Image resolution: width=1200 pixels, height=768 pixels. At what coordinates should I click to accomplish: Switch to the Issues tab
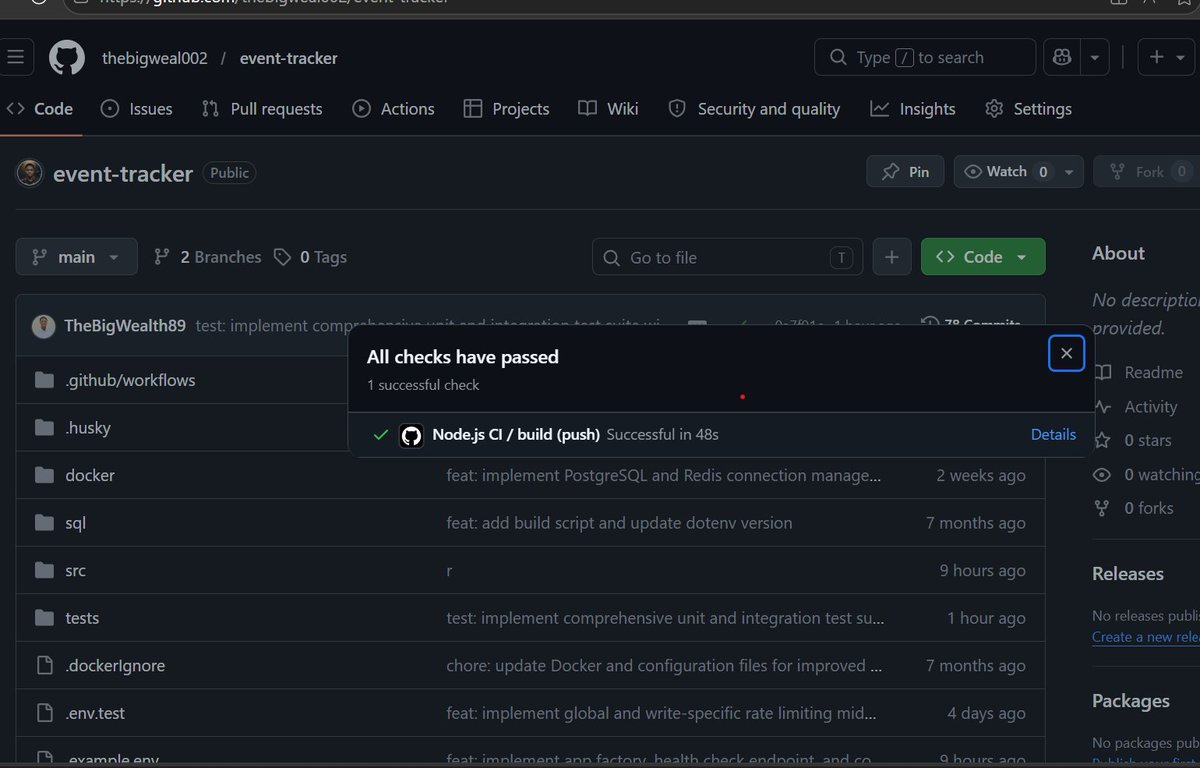point(137,109)
